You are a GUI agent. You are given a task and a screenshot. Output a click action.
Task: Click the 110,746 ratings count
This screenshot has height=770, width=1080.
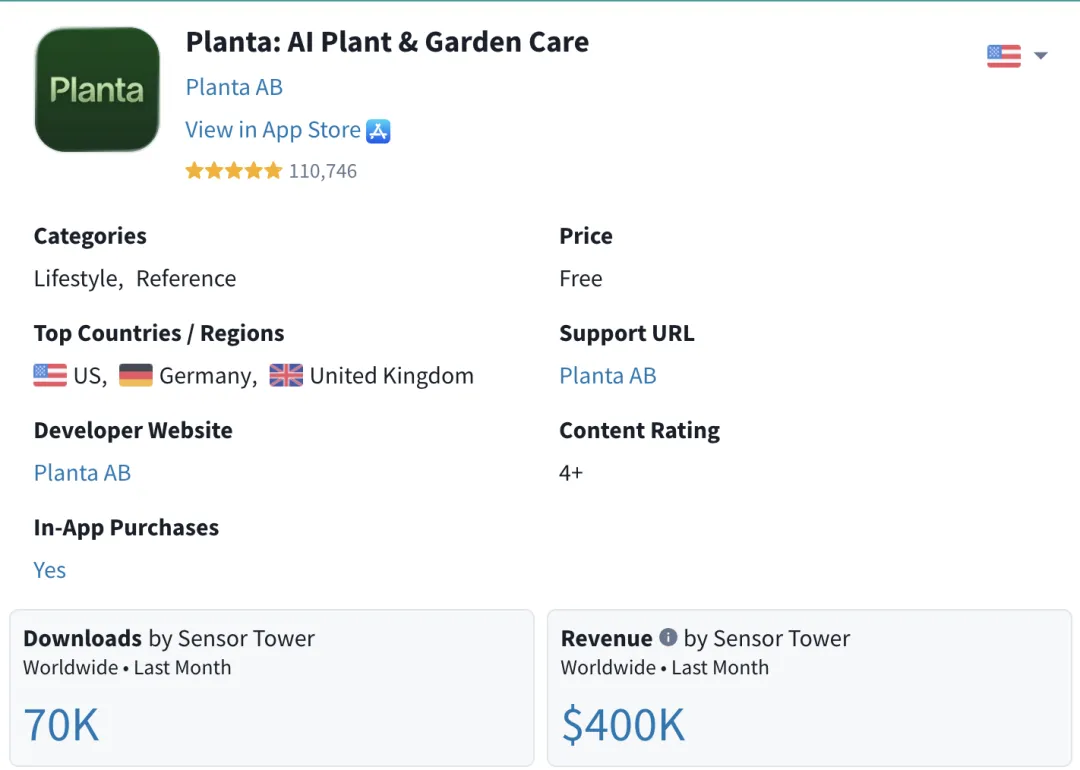(322, 171)
